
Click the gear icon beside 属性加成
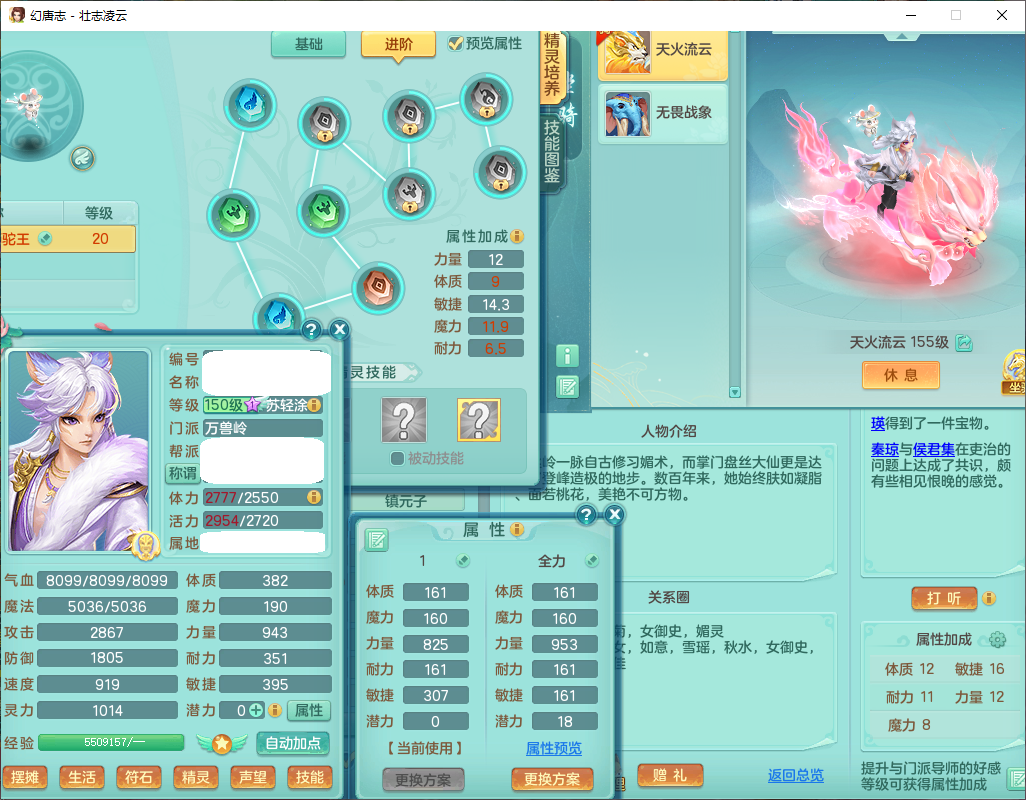tap(996, 640)
